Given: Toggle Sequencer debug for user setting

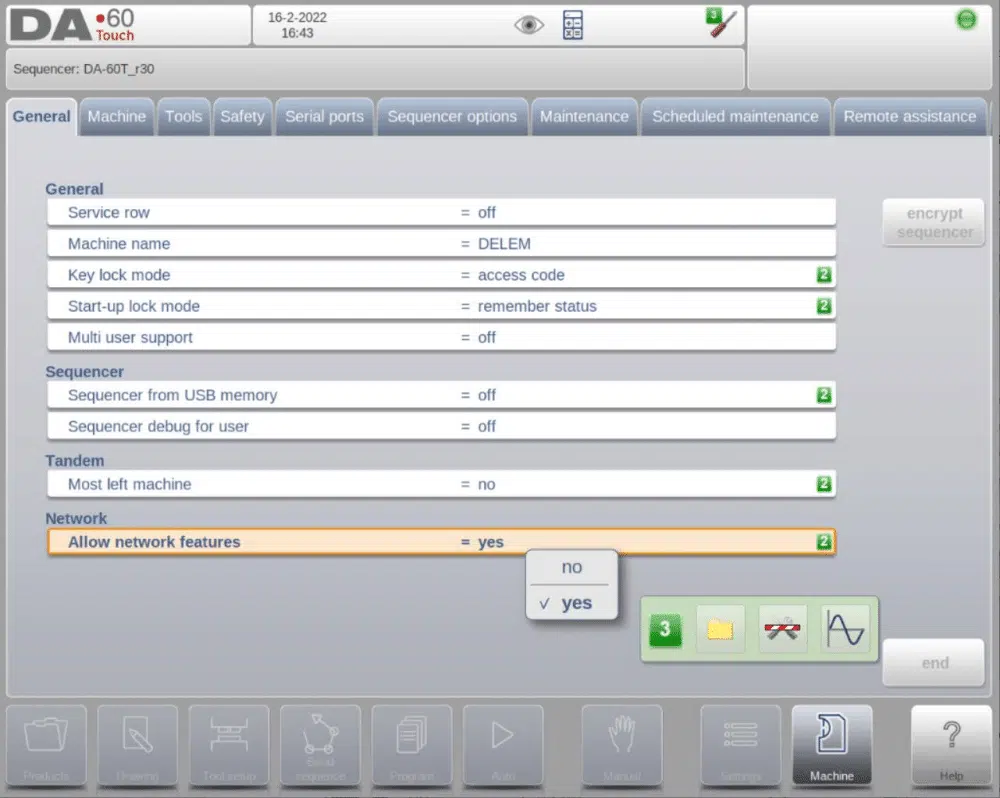Looking at the screenshot, I should pos(441,426).
